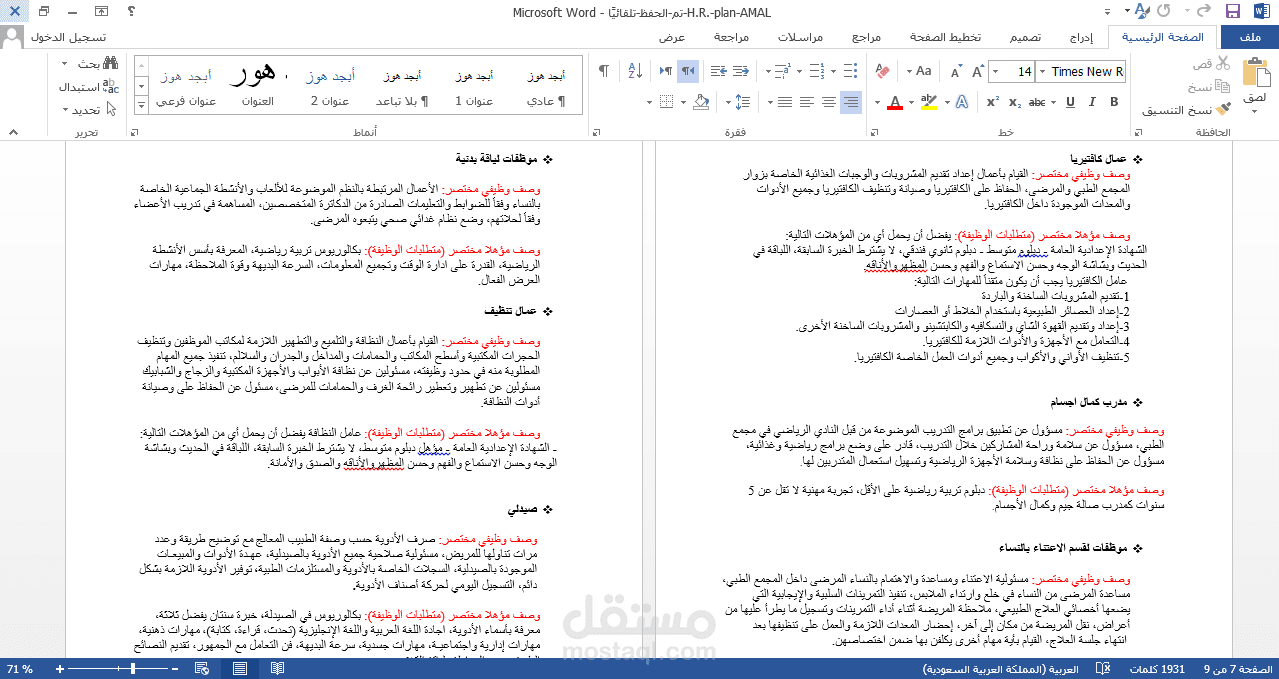
Task: Click the Format Painter (نسخ التنسيق)
Action: pos(1187,110)
